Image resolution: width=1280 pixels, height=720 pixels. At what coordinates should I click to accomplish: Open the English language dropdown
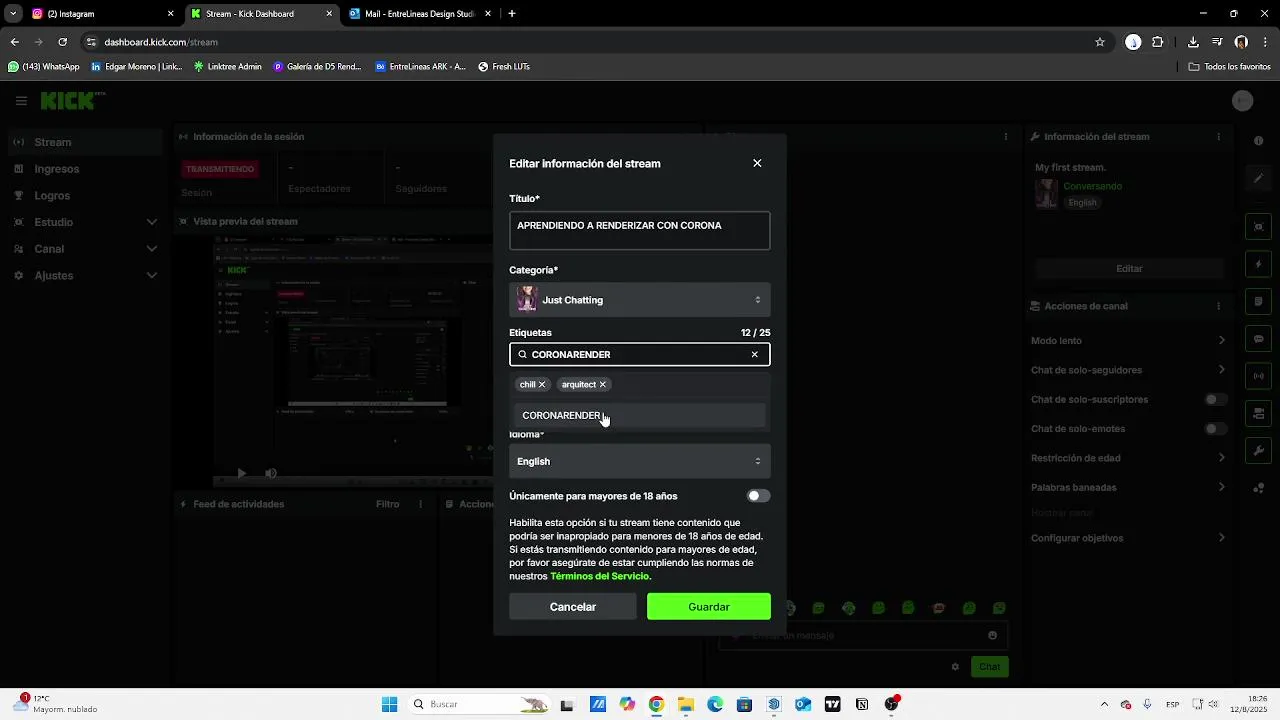pyautogui.click(x=640, y=461)
